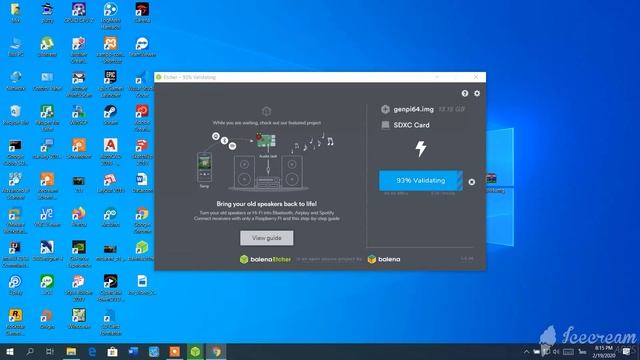640x360 pixels.
Task: Click the View guide button
Action: (267, 238)
